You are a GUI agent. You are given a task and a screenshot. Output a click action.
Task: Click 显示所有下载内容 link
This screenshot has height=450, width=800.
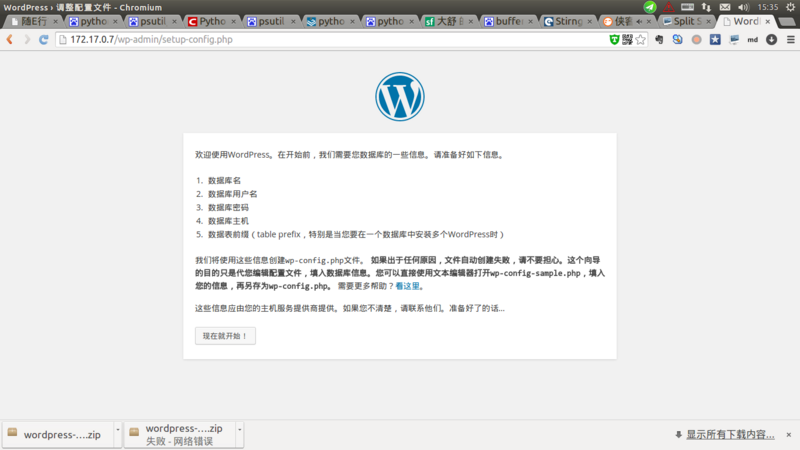(730, 435)
